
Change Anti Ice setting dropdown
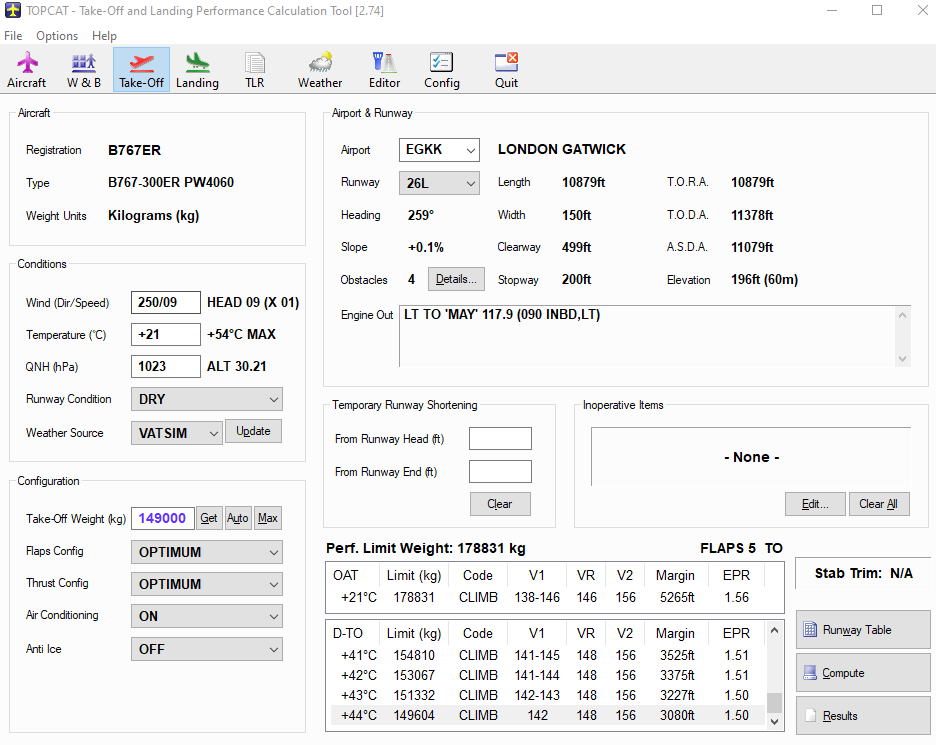(x=206, y=647)
